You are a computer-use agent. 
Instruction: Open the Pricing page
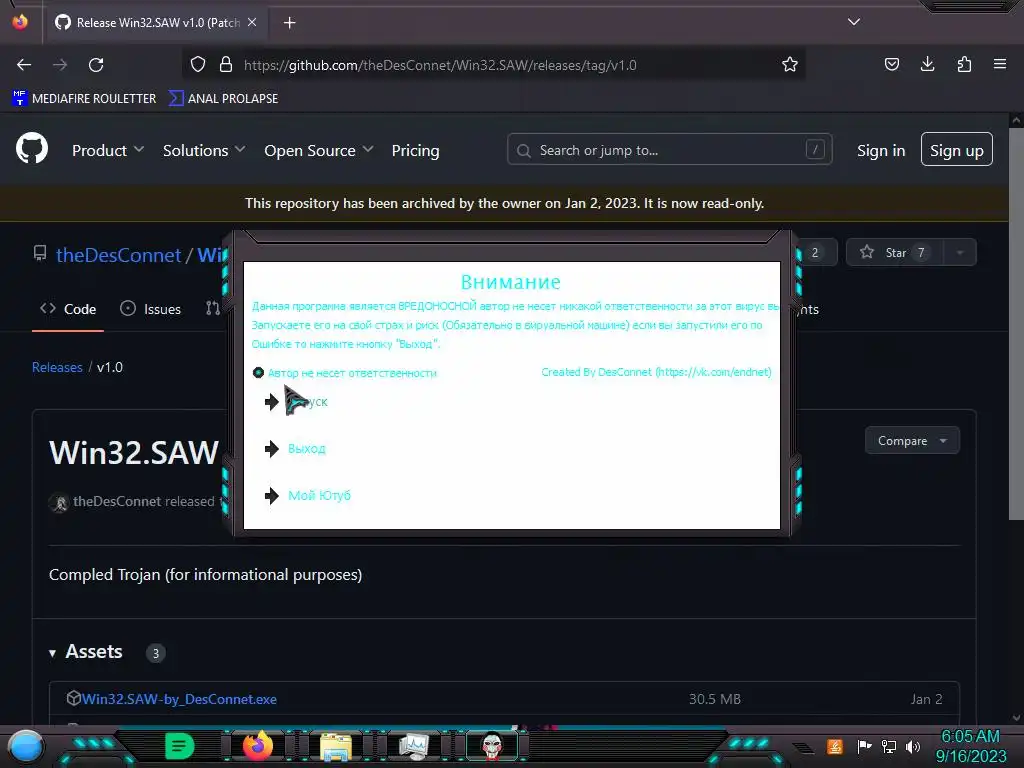pyautogui.click(x=415, y=150)
